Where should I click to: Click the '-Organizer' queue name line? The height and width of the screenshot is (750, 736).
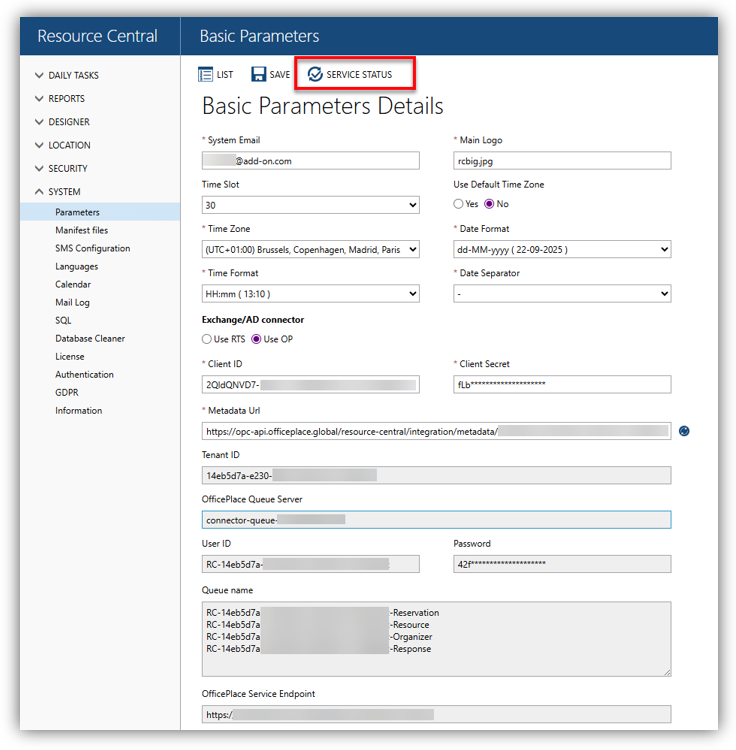click(319, 637)
